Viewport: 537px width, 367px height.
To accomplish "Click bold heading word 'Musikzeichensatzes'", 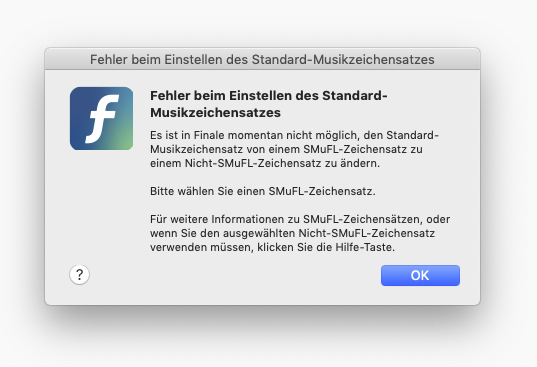I will pos(215,113).
